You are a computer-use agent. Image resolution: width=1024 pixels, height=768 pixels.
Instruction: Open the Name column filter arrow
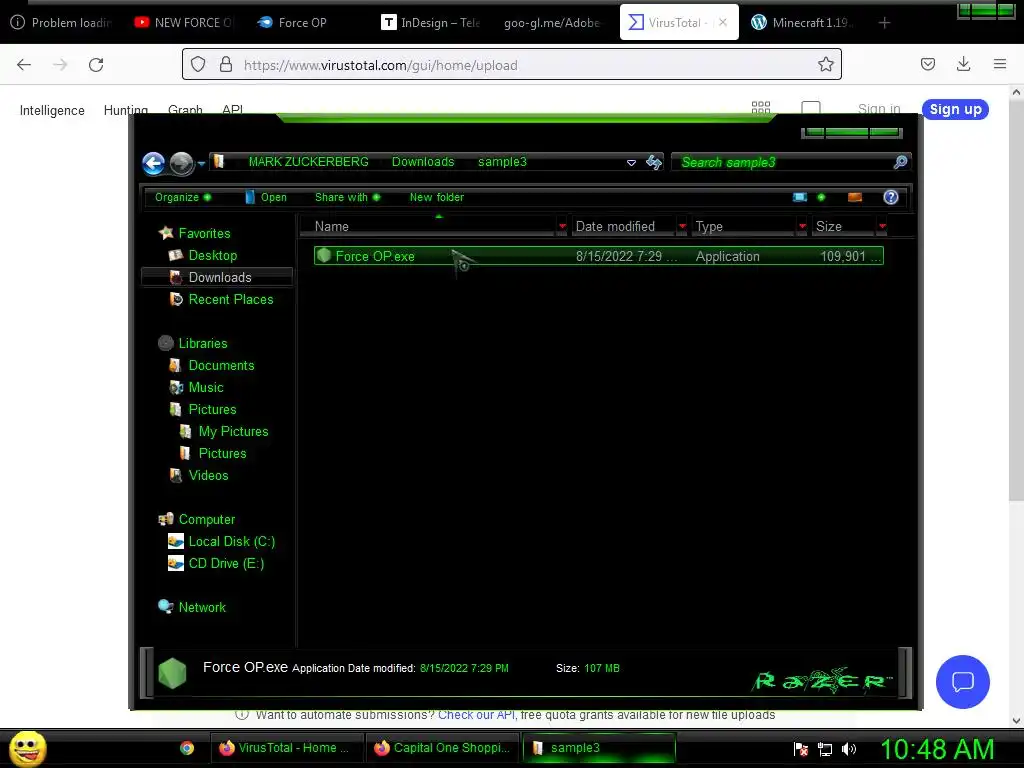pos(562,227)
